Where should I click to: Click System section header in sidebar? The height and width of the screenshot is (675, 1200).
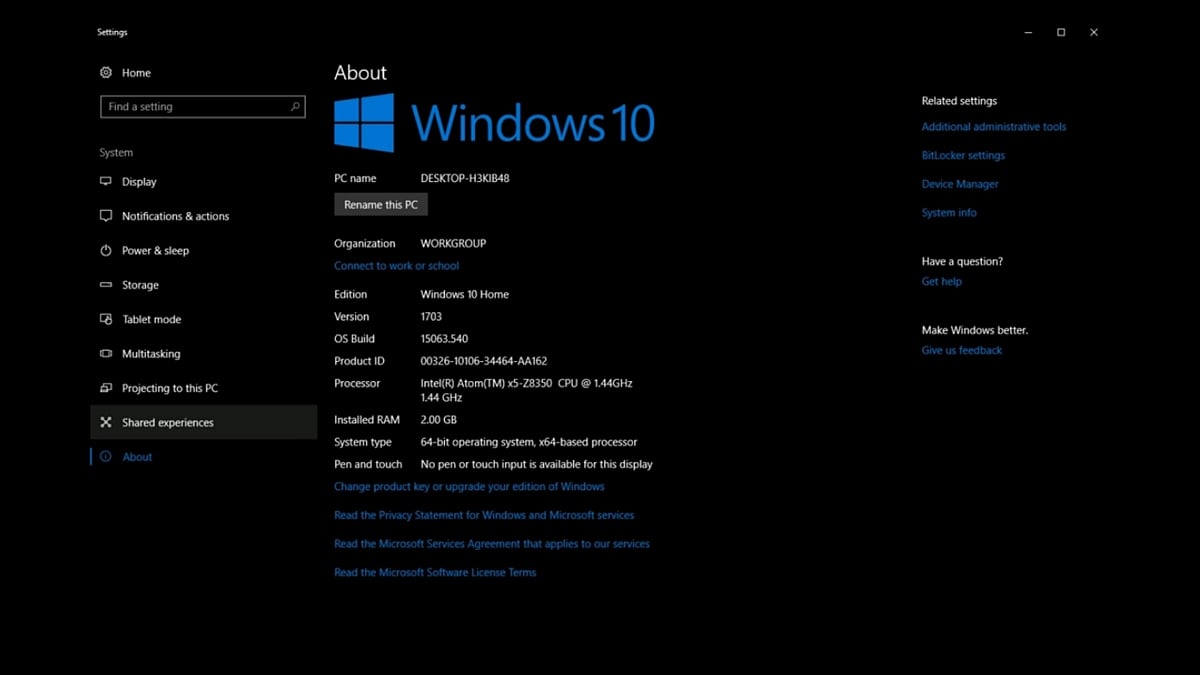(x=116, y=153)
